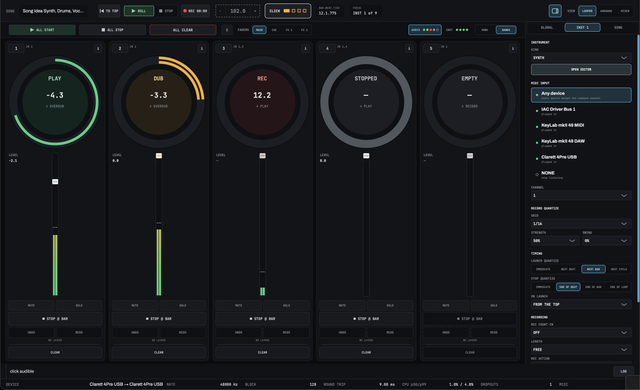Click the info icon on track 5

(513, 49)
